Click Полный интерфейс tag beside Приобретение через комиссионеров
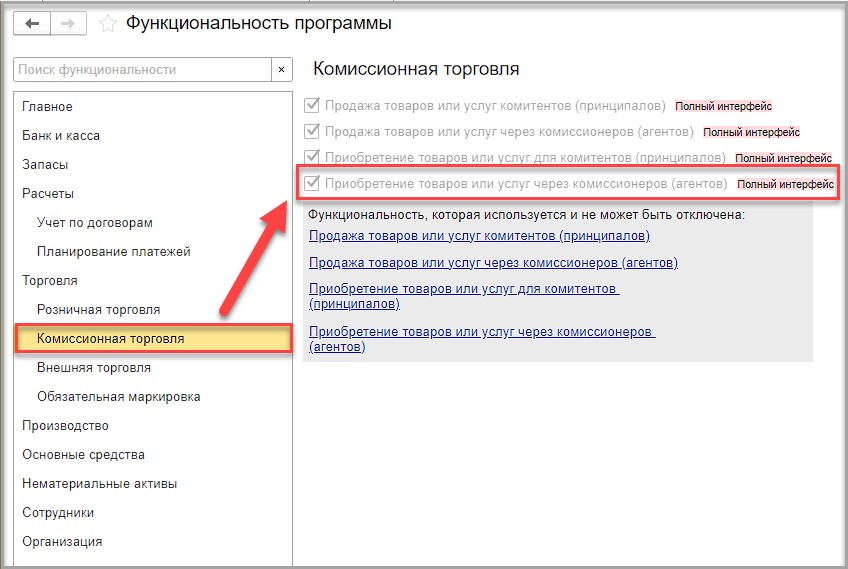The height and width of the screenshot is (569, 848). click(785, 184)
